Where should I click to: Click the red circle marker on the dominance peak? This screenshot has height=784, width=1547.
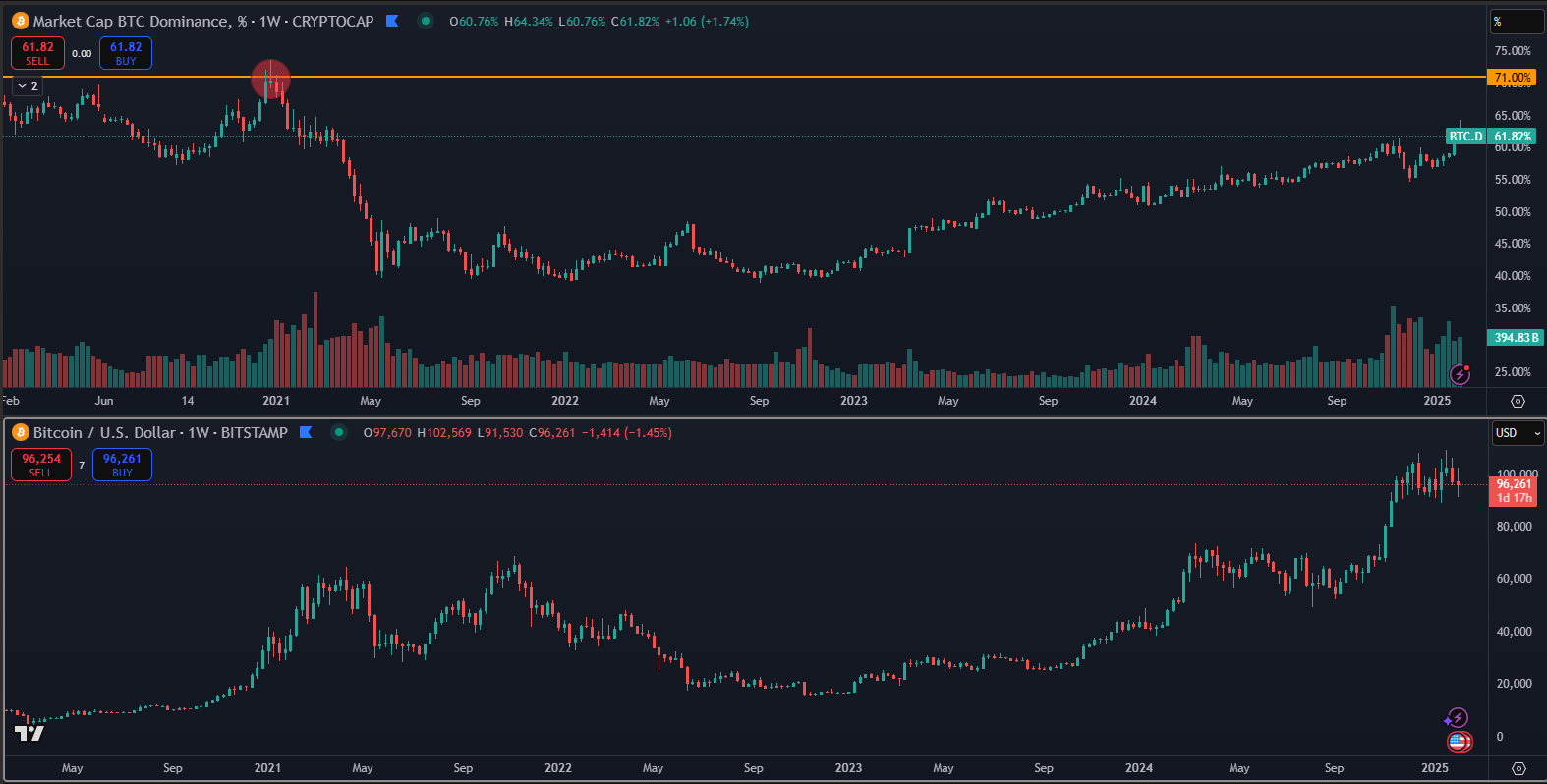tap(270, 80)
